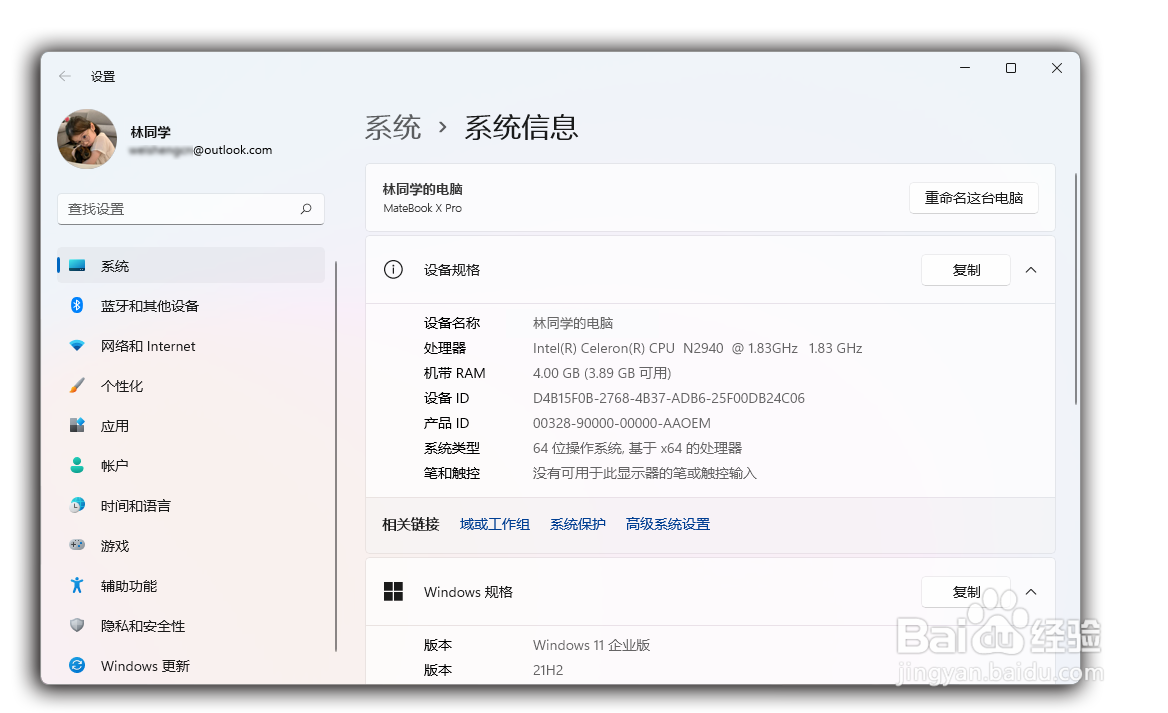Minimize the 设置 window
1168x713 pixels.
[x=965, y=68]
